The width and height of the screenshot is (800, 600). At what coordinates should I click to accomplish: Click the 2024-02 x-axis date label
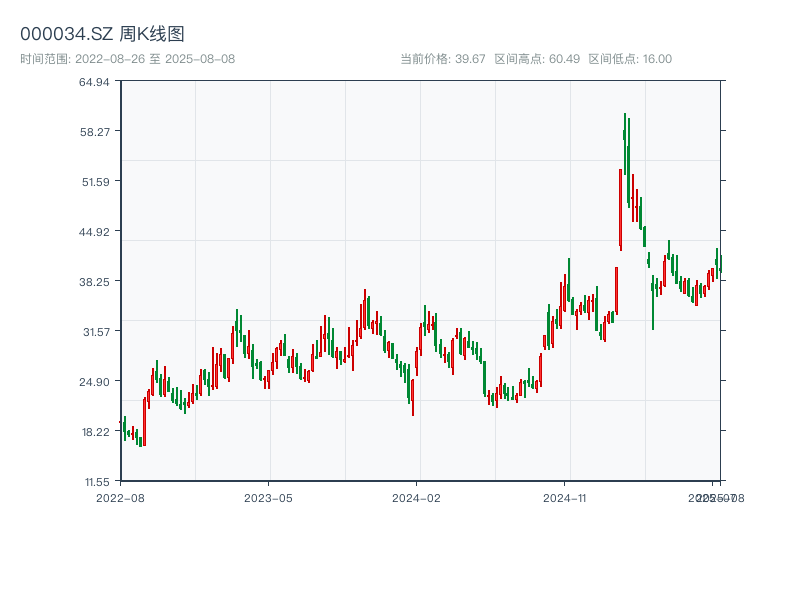(x=416, y=497)
